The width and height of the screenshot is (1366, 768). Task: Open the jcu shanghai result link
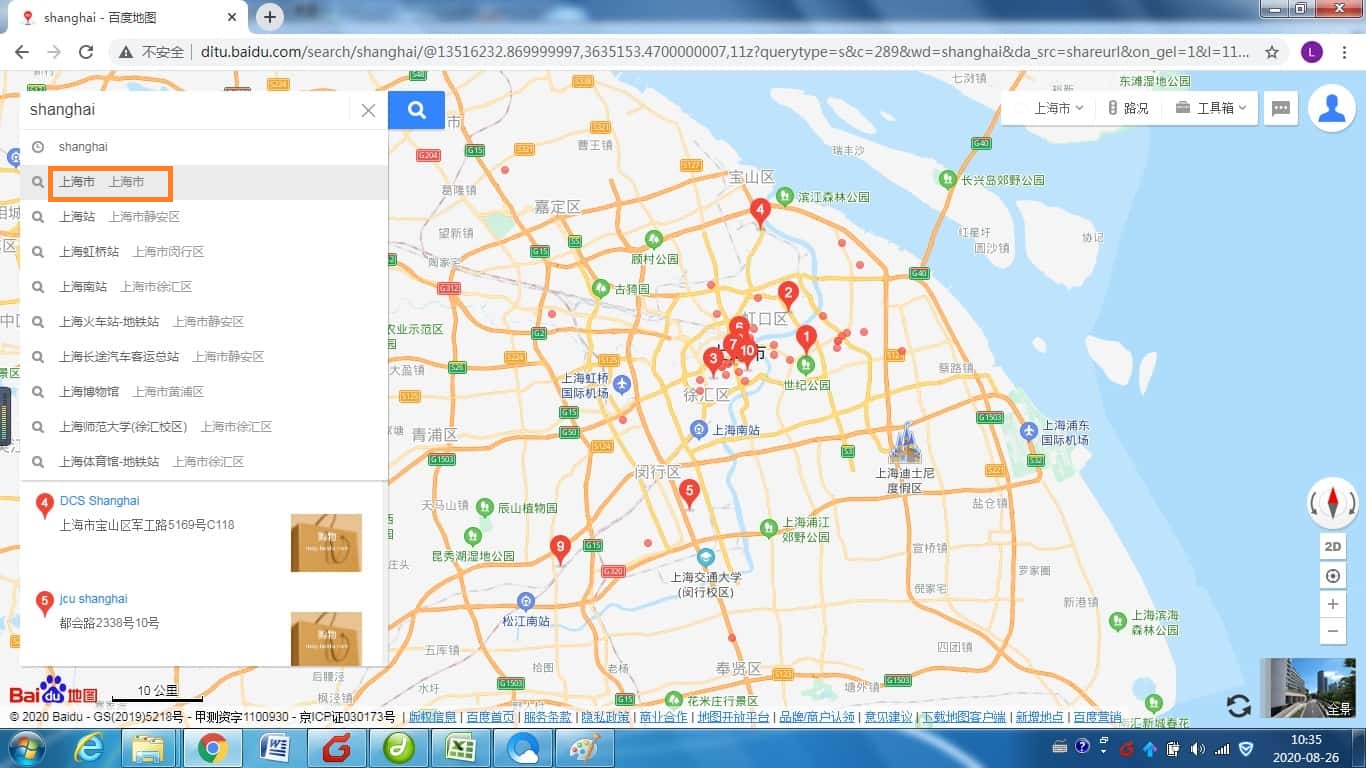coord(94,599)
